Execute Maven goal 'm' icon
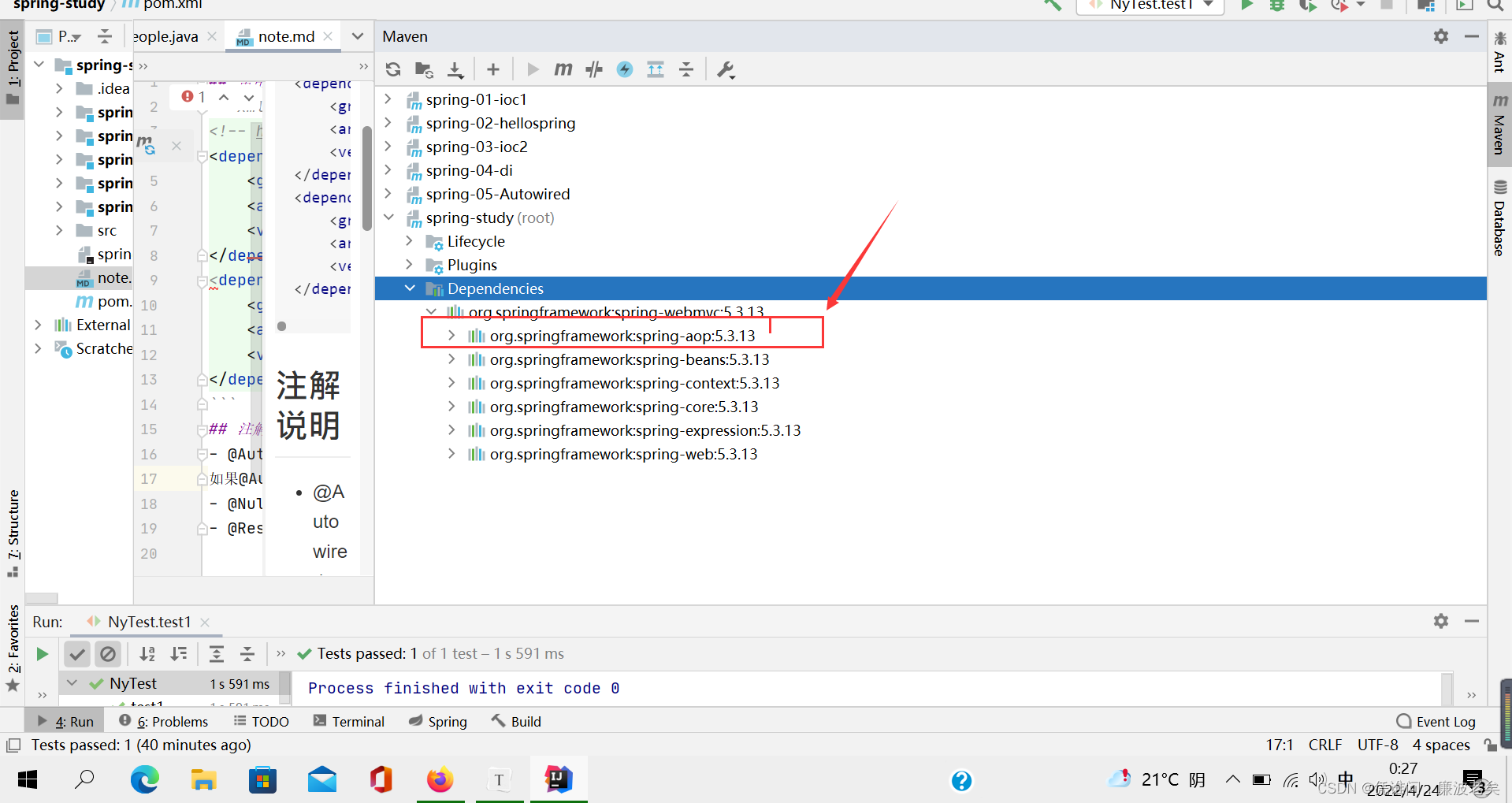Image resolution: width=1512 pixels, height=803 pixels. pos(563,69)
